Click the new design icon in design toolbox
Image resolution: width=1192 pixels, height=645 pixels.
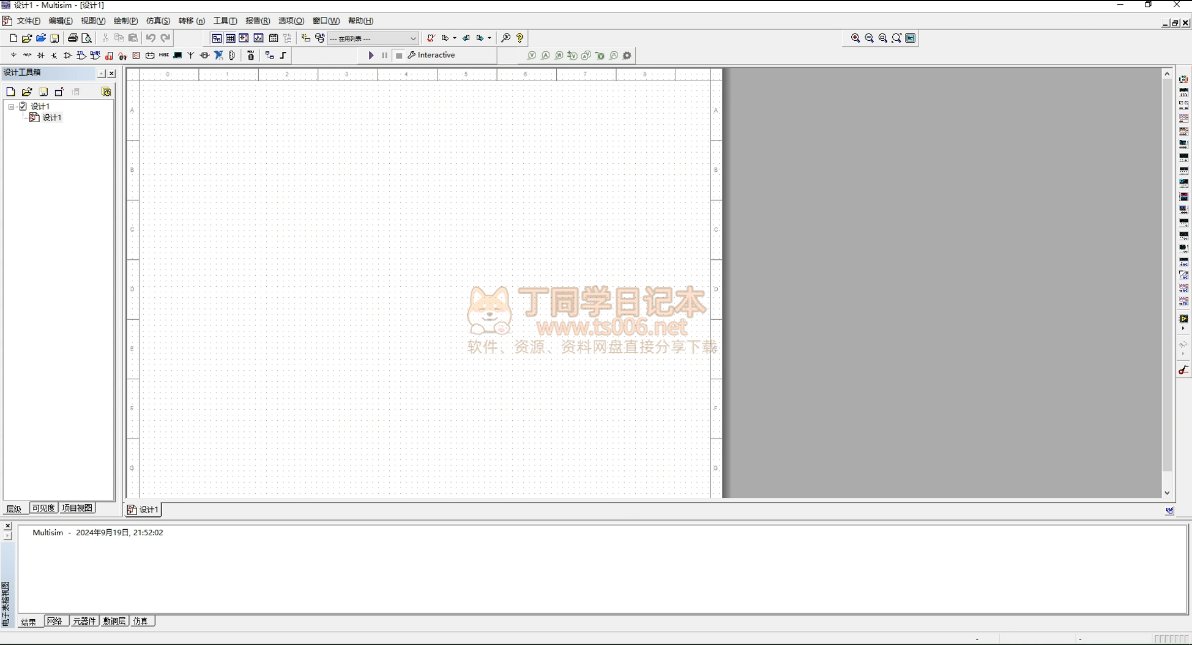click(11, 92)
